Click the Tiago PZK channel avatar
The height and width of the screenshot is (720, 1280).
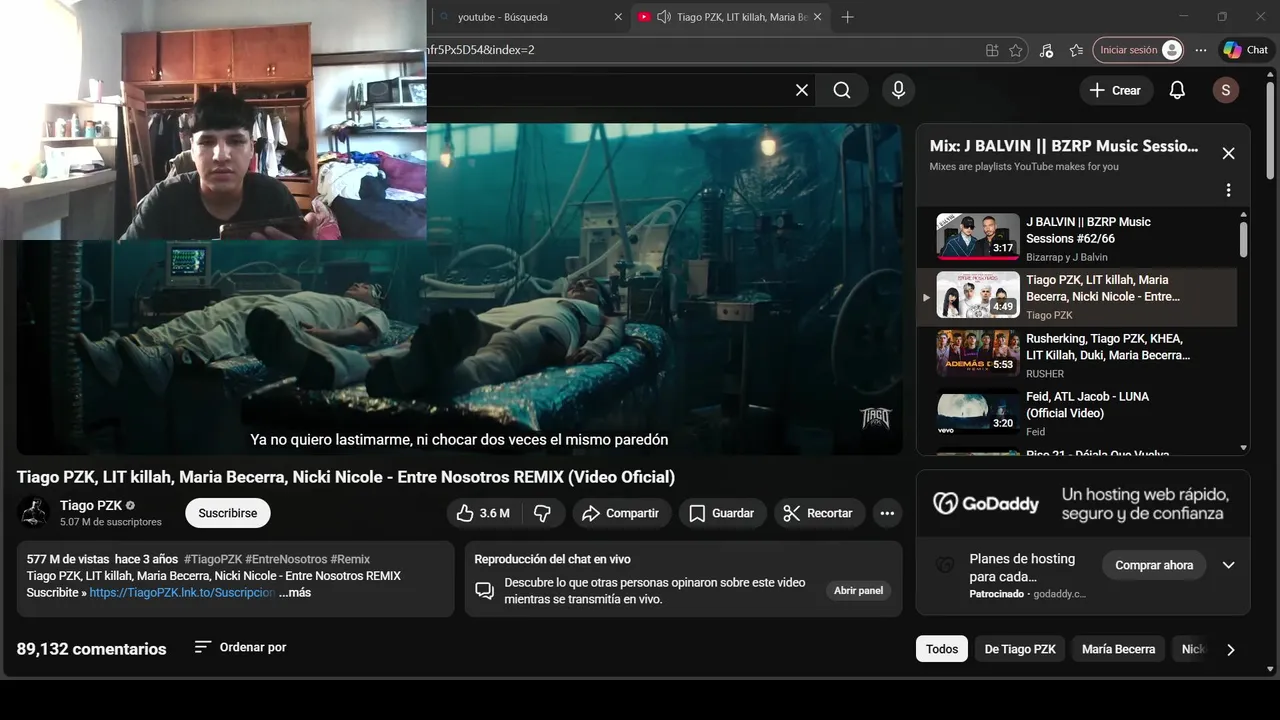(34, 513)
